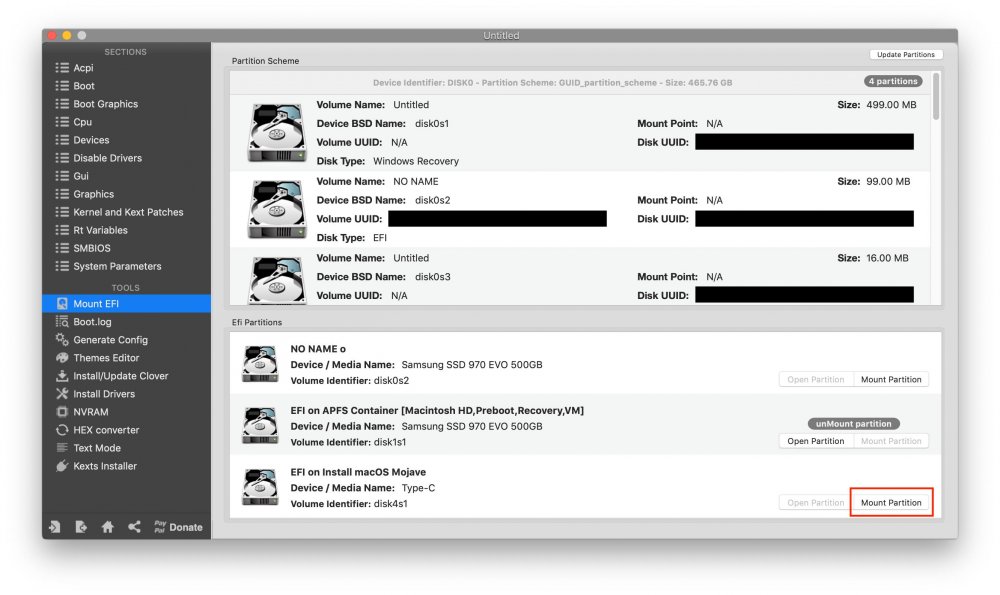Image resolution: width=1000 pixels, height=595 pixels.
Task: Click the 'disk0s2' Device BSD Name value
Action: coord(432,200)
